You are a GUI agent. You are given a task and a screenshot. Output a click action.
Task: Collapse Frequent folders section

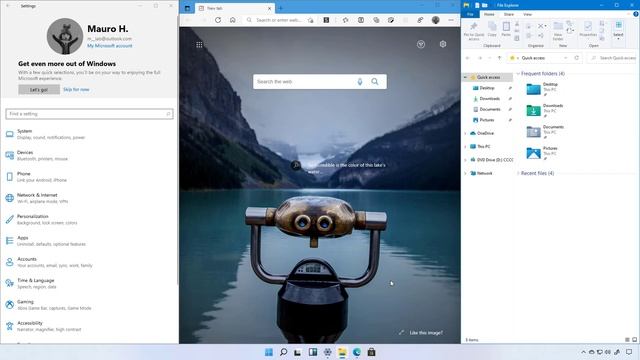pos(518,74)
